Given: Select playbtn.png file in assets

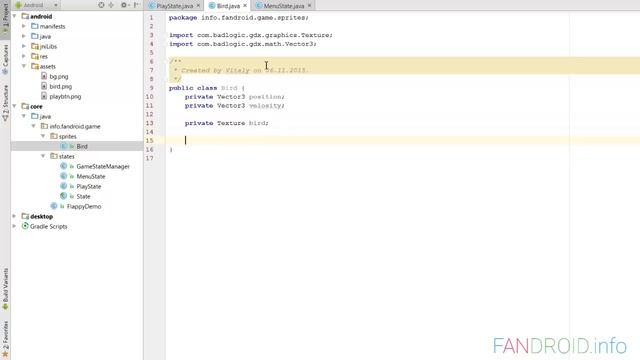Looking at the screenshot, I should point(65,96).
